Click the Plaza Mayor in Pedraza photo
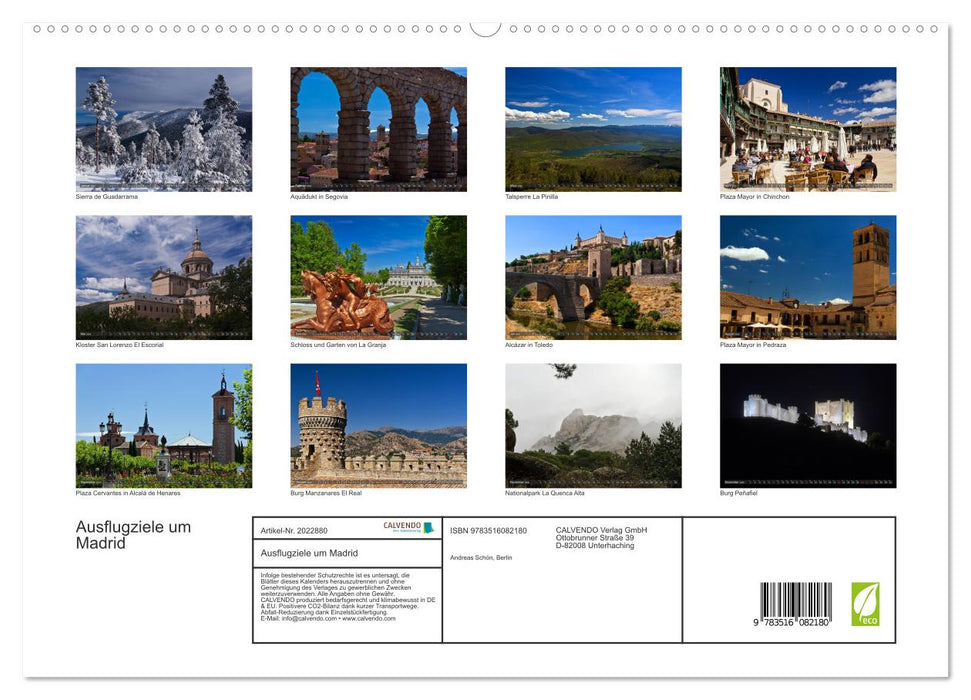 808,276
